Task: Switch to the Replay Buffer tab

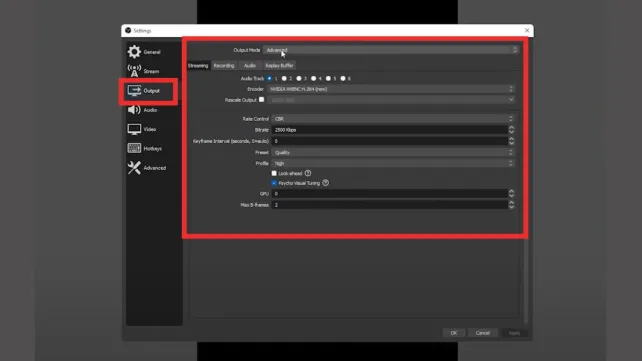Action: 279,65
